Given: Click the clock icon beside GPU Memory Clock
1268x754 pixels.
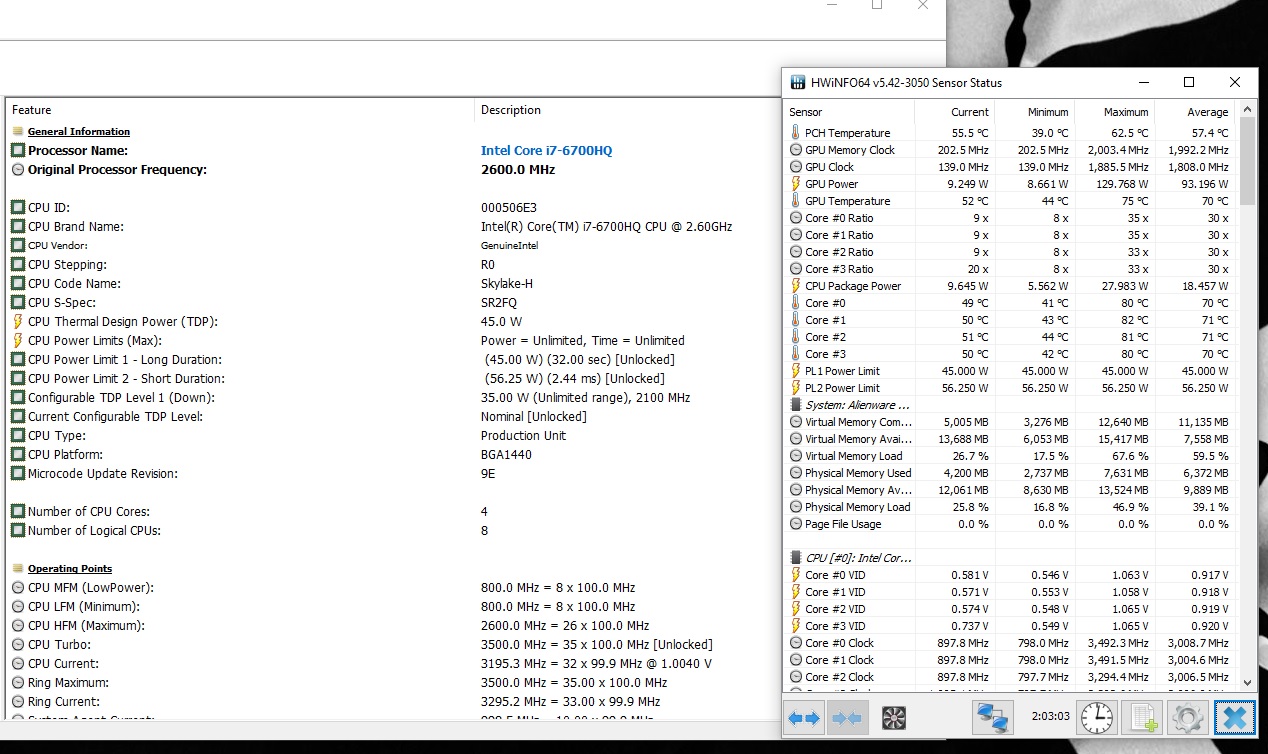Looking at the screenshot, I should [x=796, y=150].
